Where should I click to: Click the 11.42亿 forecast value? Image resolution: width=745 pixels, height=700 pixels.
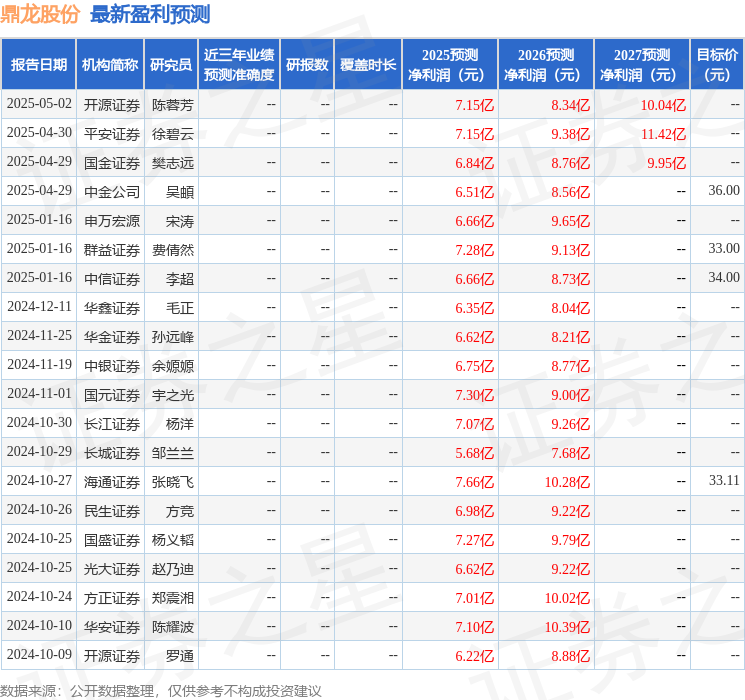663,134
